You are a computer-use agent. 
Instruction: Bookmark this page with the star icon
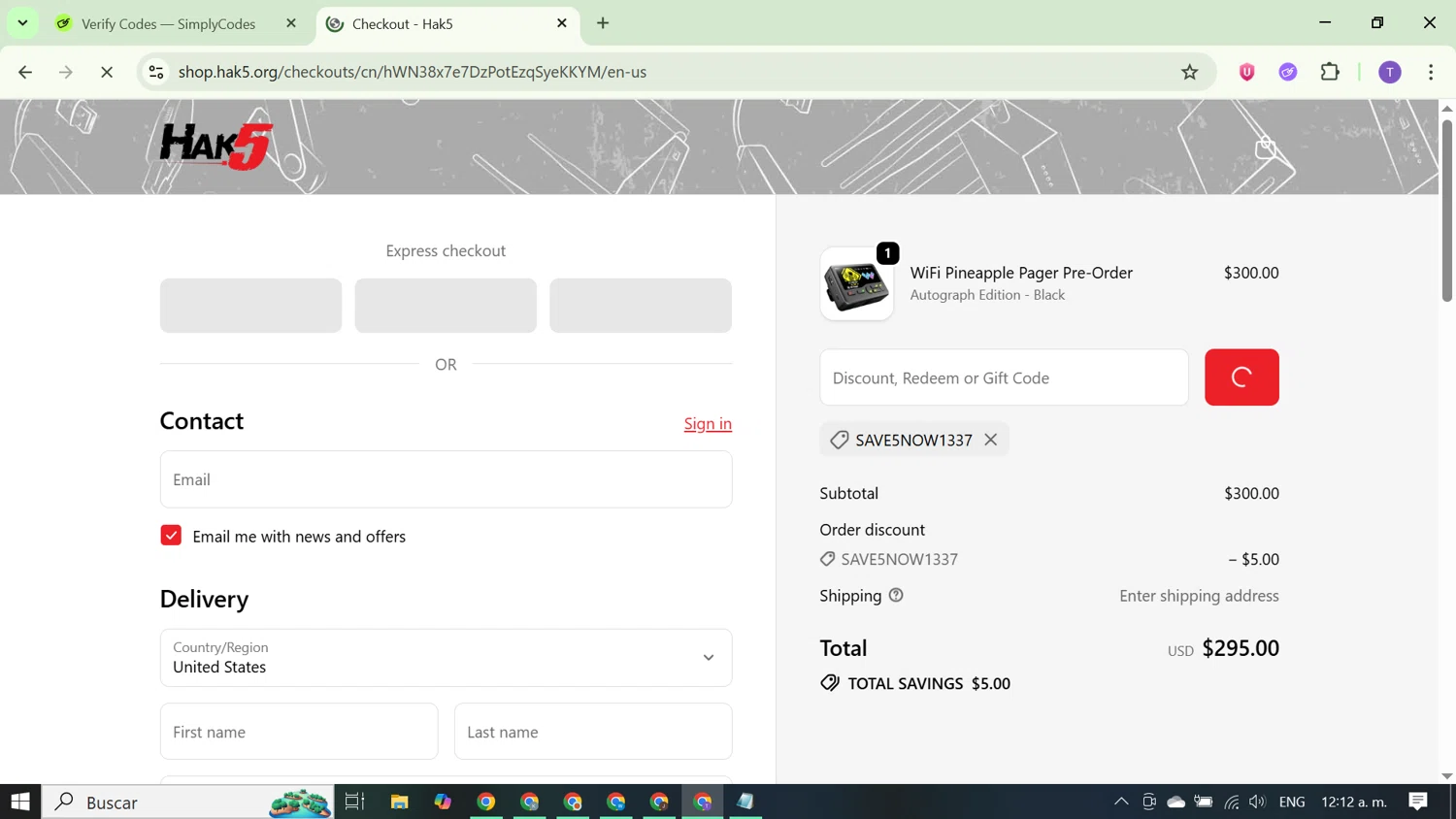pos(1189,72)
